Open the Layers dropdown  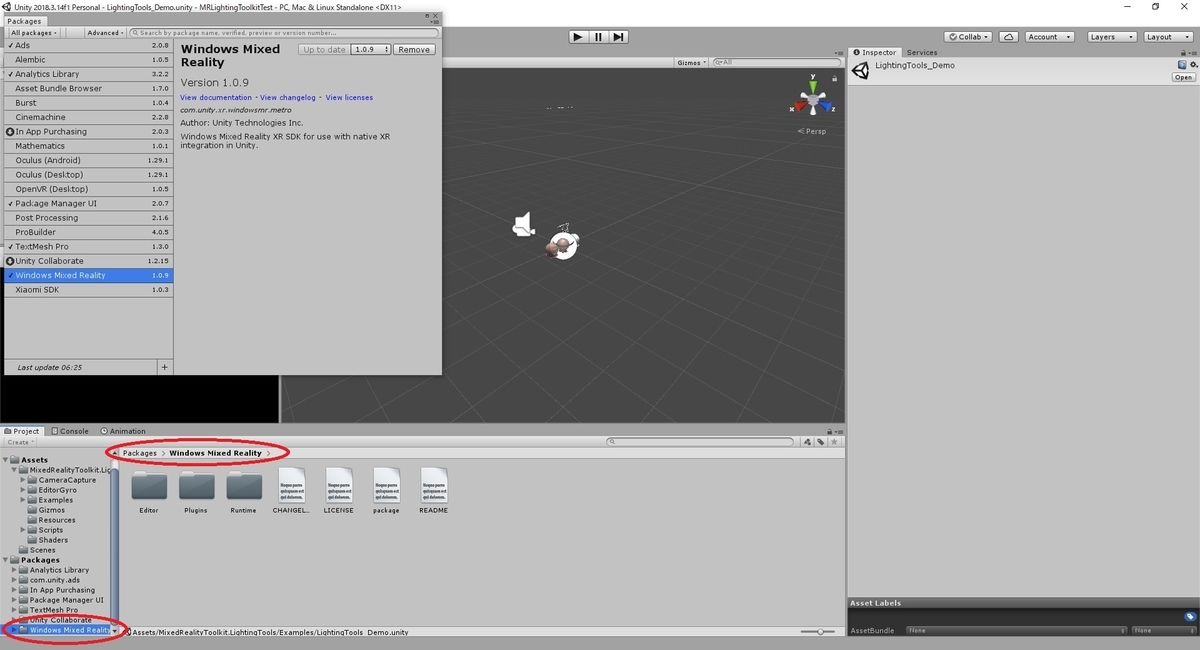coord(1111,37)
